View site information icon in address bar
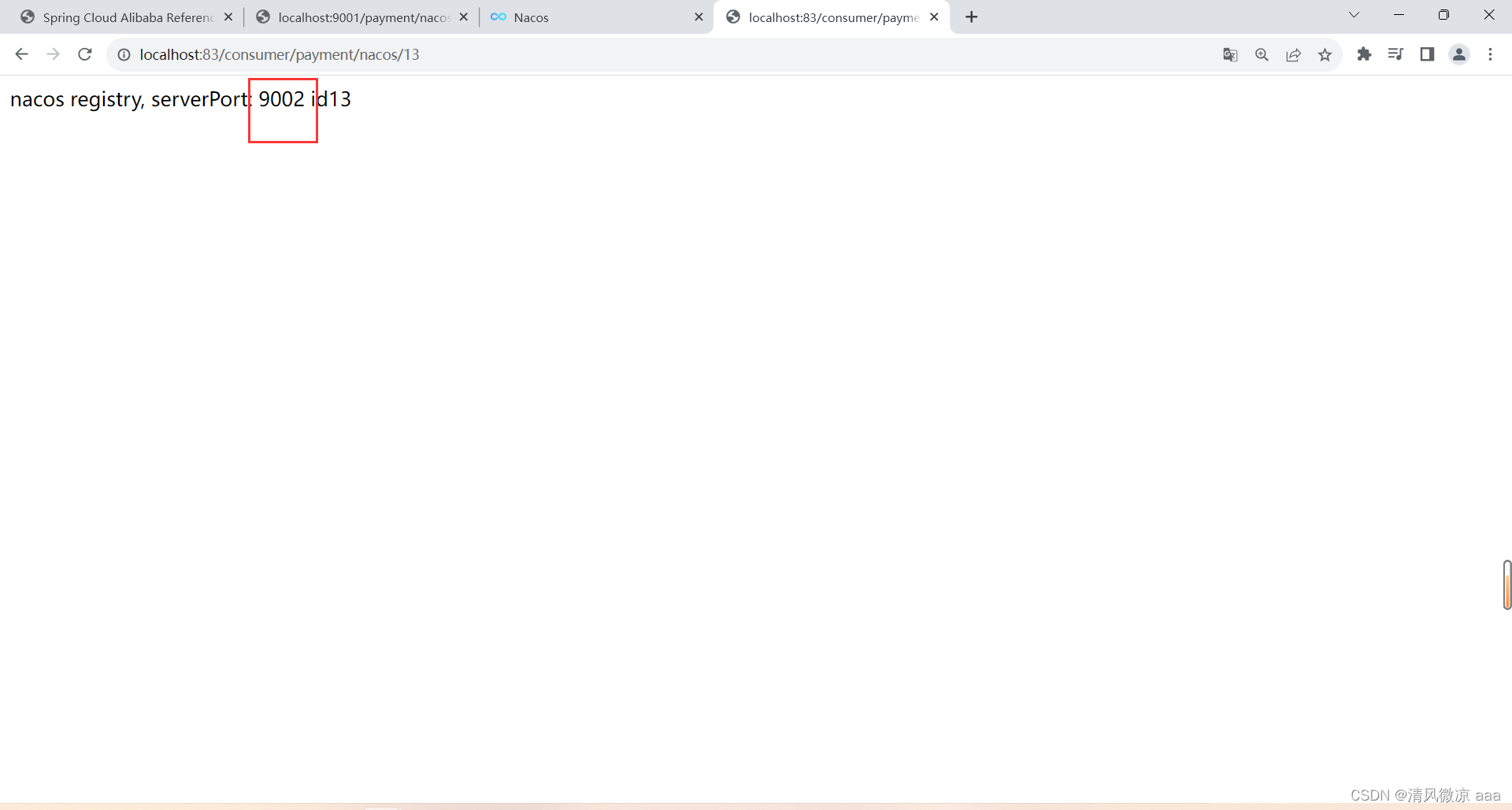Image resolution: width=1512 pixels, height=810 pixels. 124,54
